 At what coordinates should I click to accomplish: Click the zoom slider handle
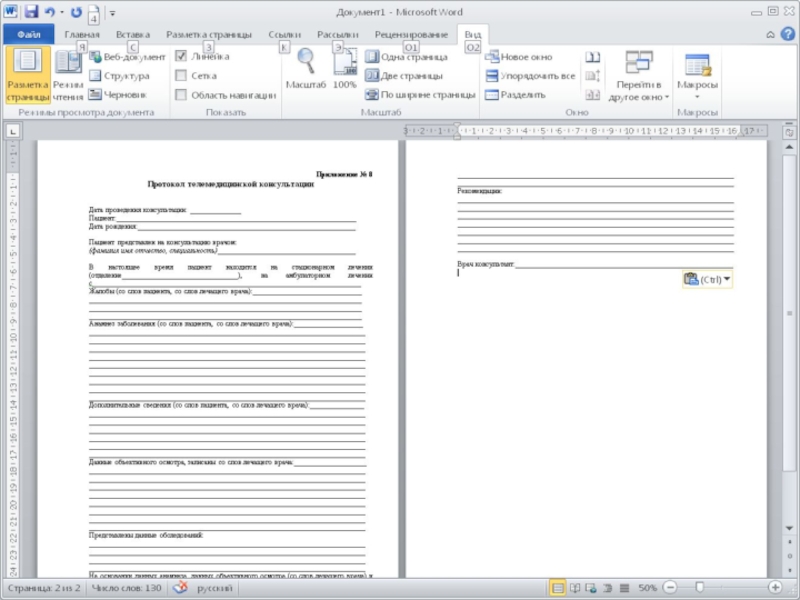[x=699, y=588]
